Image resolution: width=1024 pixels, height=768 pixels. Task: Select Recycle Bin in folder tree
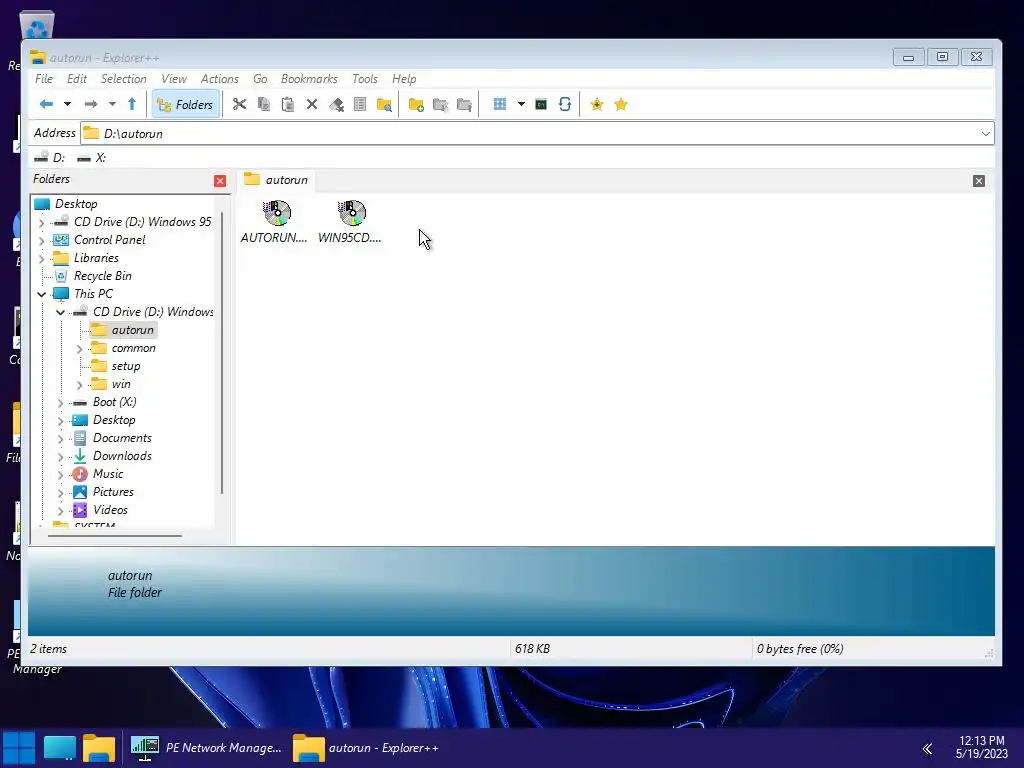(x=103, y=276)
